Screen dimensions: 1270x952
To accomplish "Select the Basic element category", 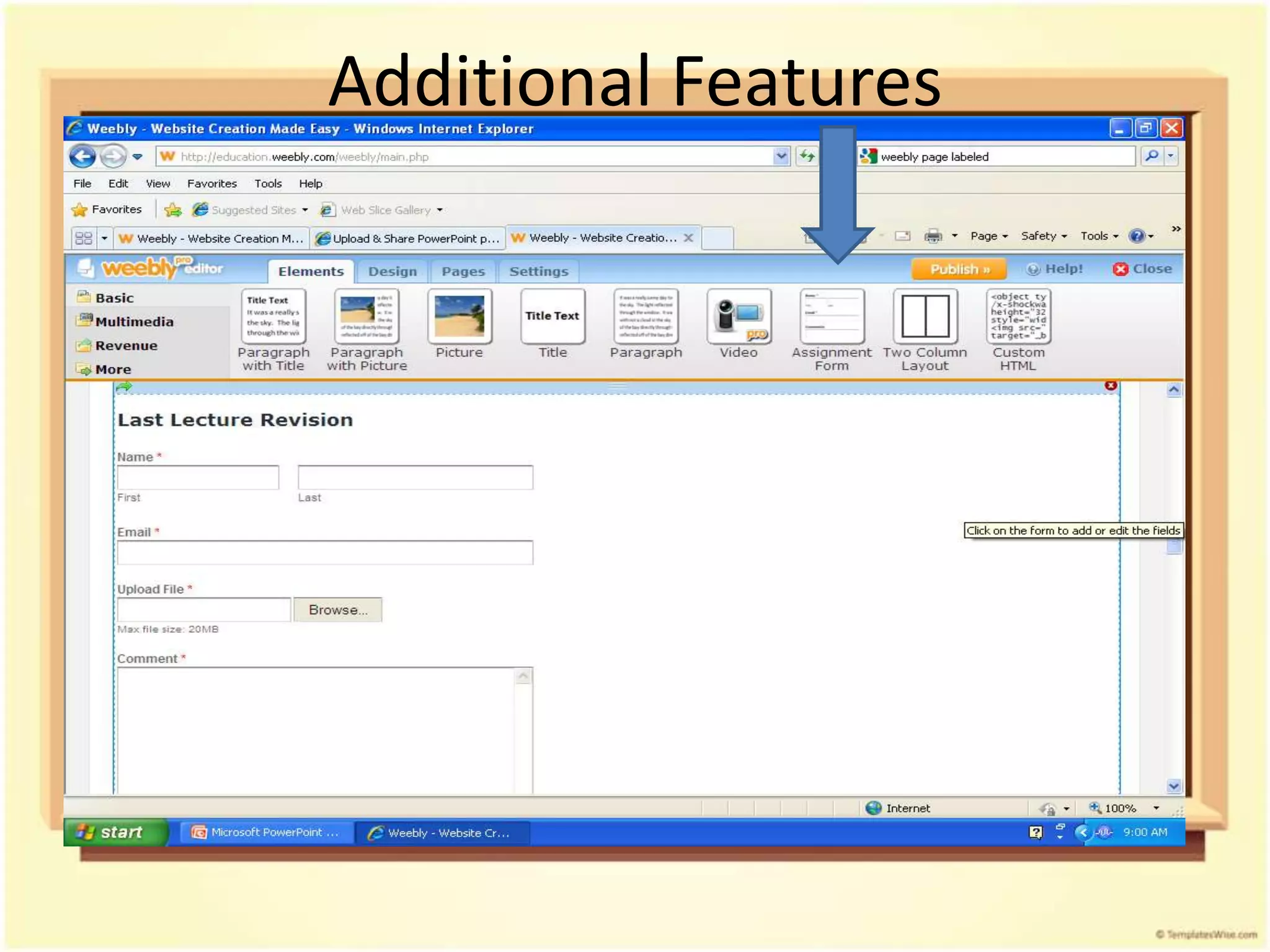I will coord(115,297).
